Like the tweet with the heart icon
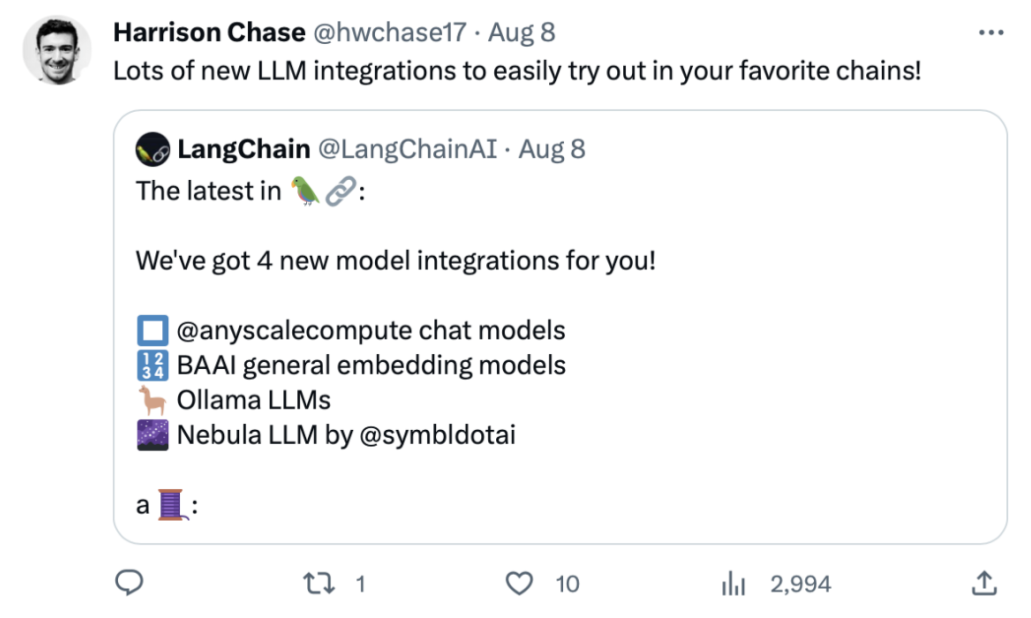This screenshot has width=1031, height=618. click(x=519, y=583)
